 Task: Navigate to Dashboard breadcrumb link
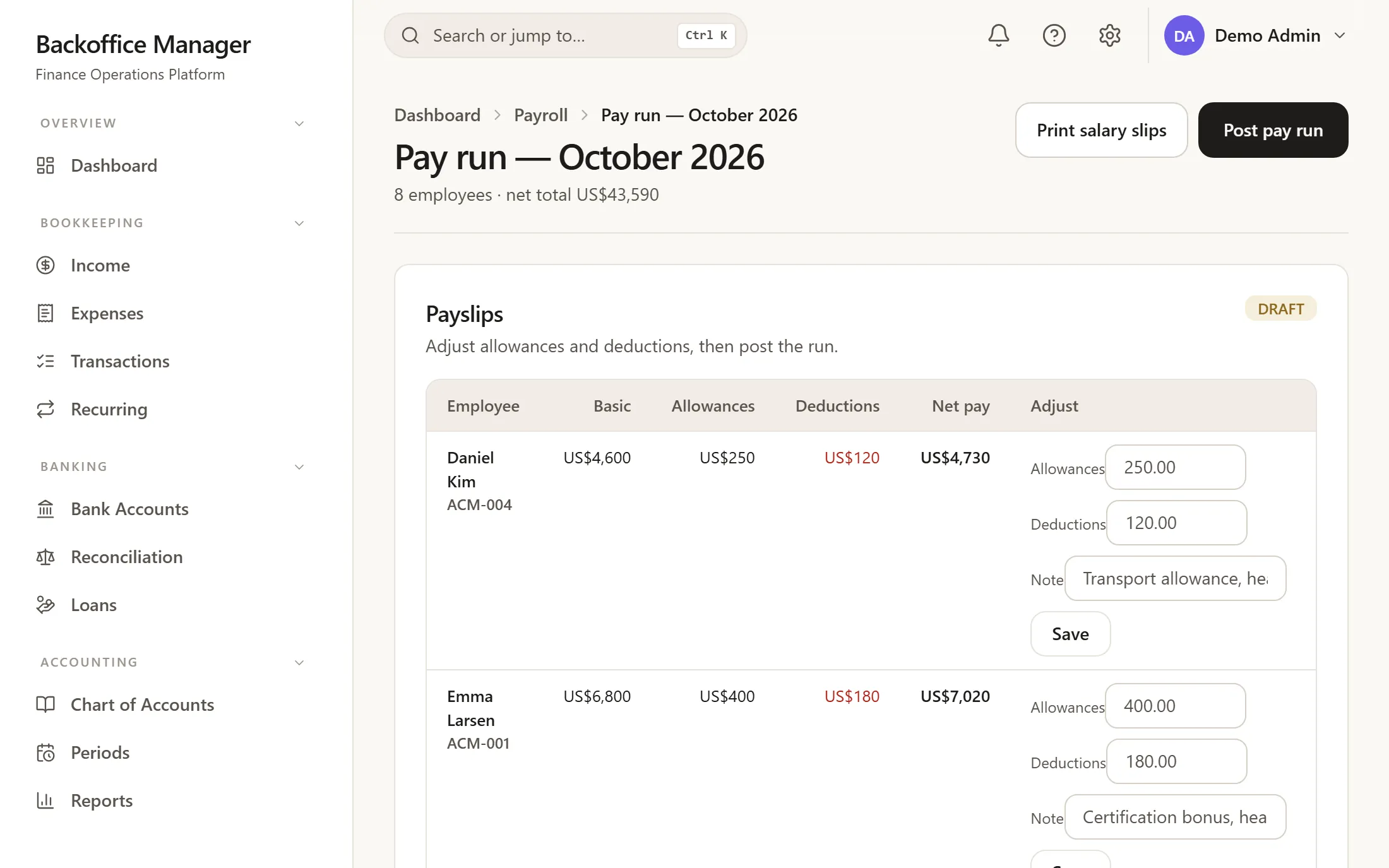(x=437, y=115)
